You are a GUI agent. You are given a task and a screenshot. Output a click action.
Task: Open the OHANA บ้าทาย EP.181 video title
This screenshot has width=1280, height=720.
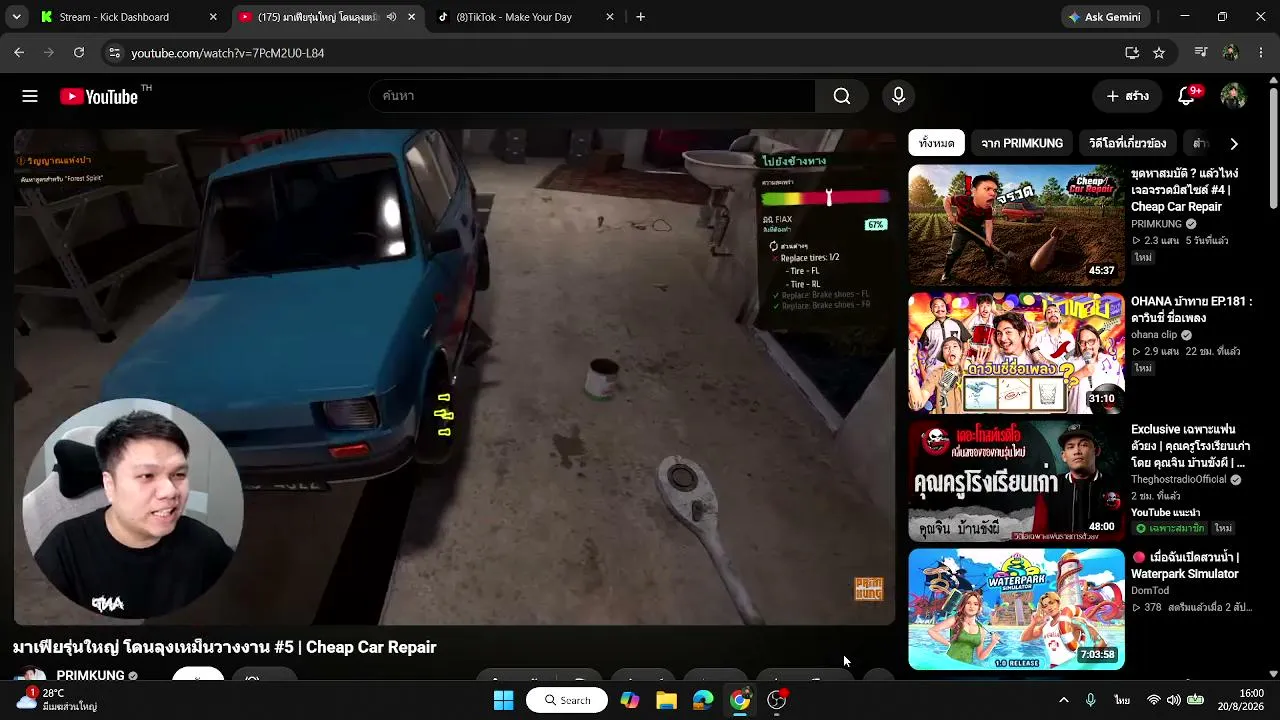1191,309
